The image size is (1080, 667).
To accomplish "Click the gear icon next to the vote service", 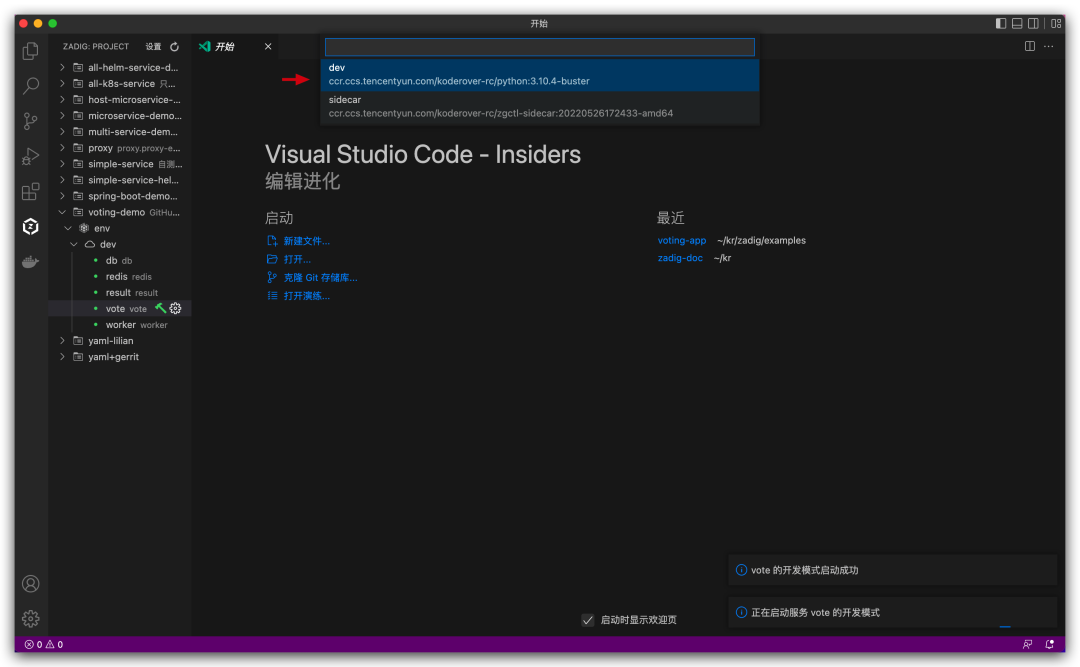I will click(176, 308).
